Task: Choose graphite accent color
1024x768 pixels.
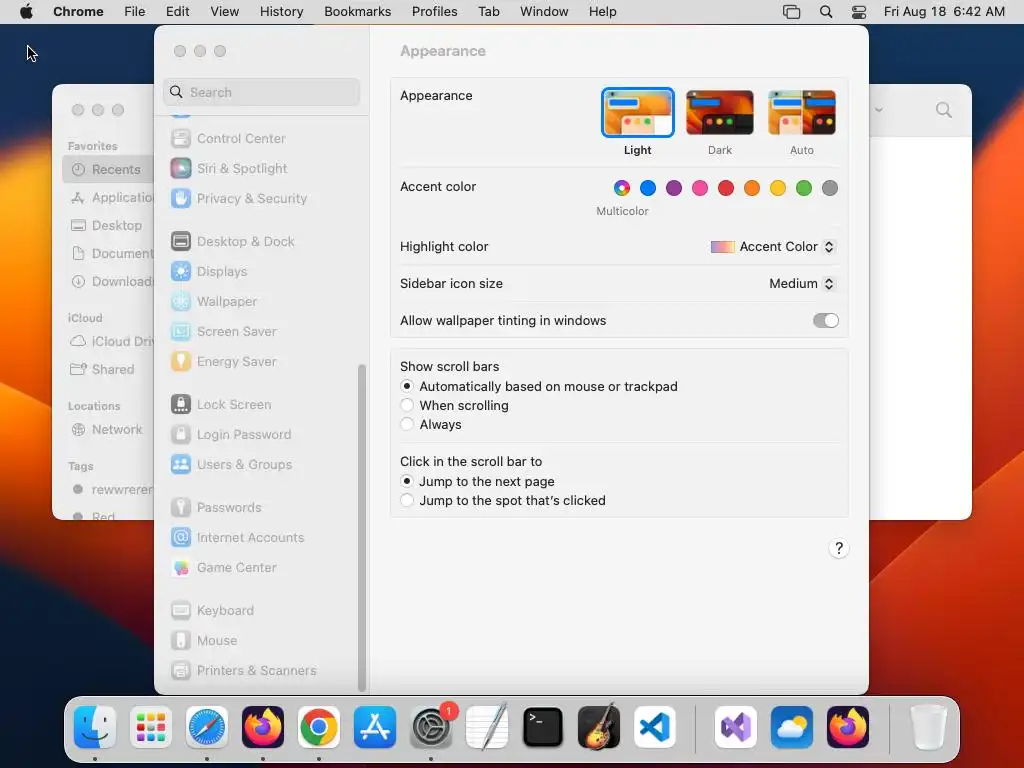Action: [x=830, y=188]
